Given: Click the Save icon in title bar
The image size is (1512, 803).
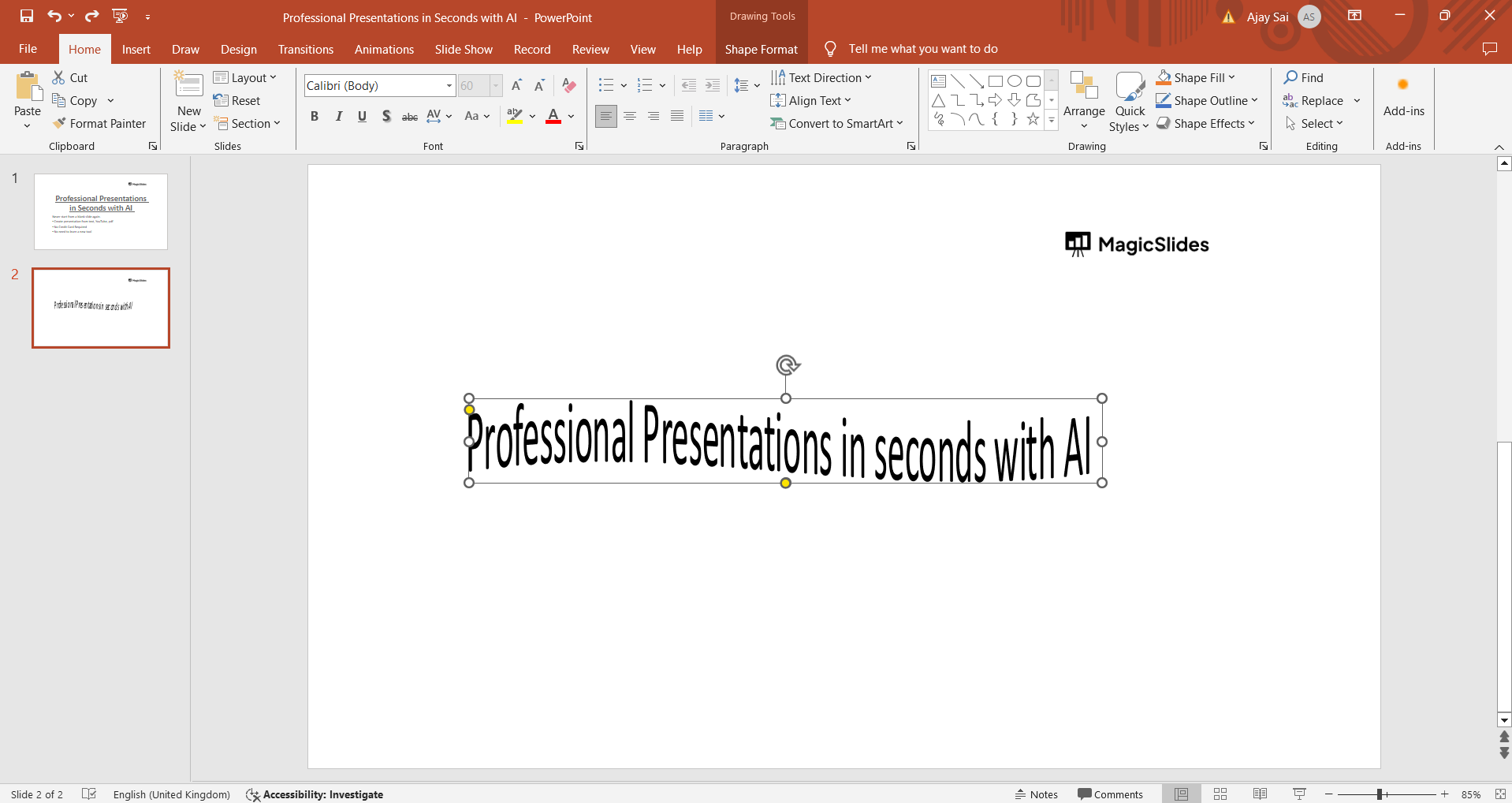Looking at the screenshot, I should point(27,16).
